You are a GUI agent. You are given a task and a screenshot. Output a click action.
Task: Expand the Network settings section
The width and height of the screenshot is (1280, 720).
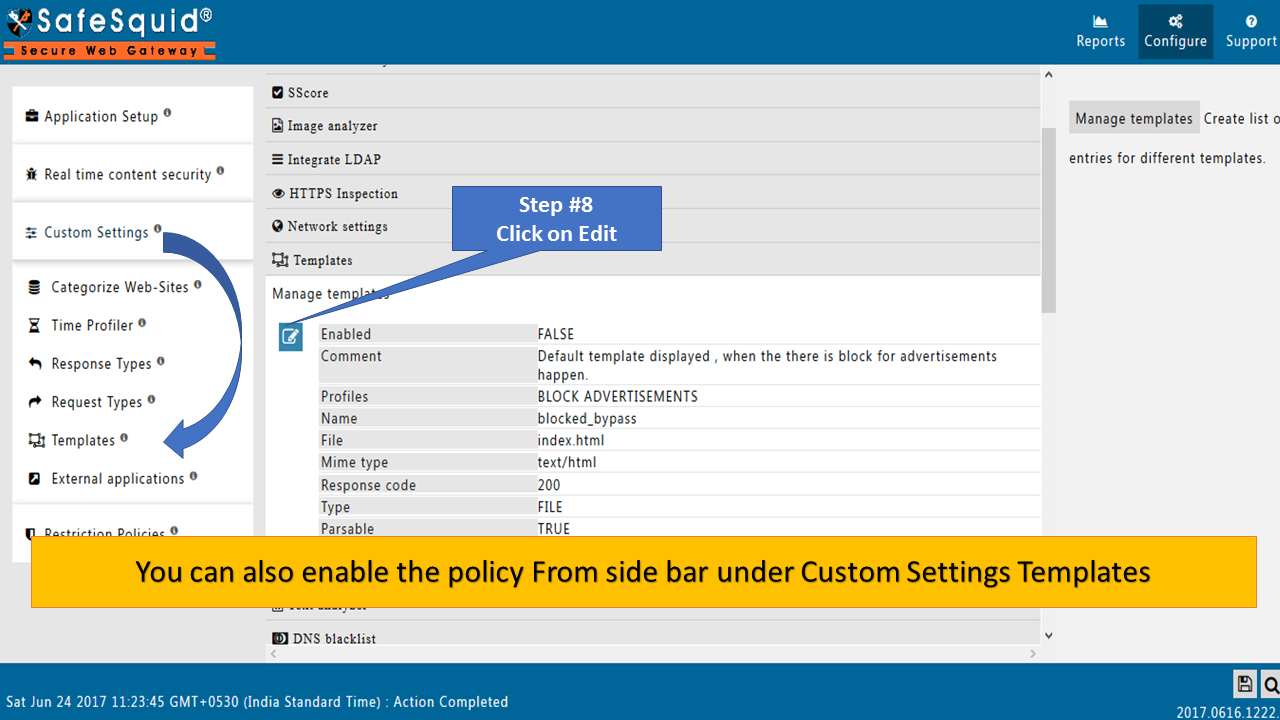pos(654,226)
